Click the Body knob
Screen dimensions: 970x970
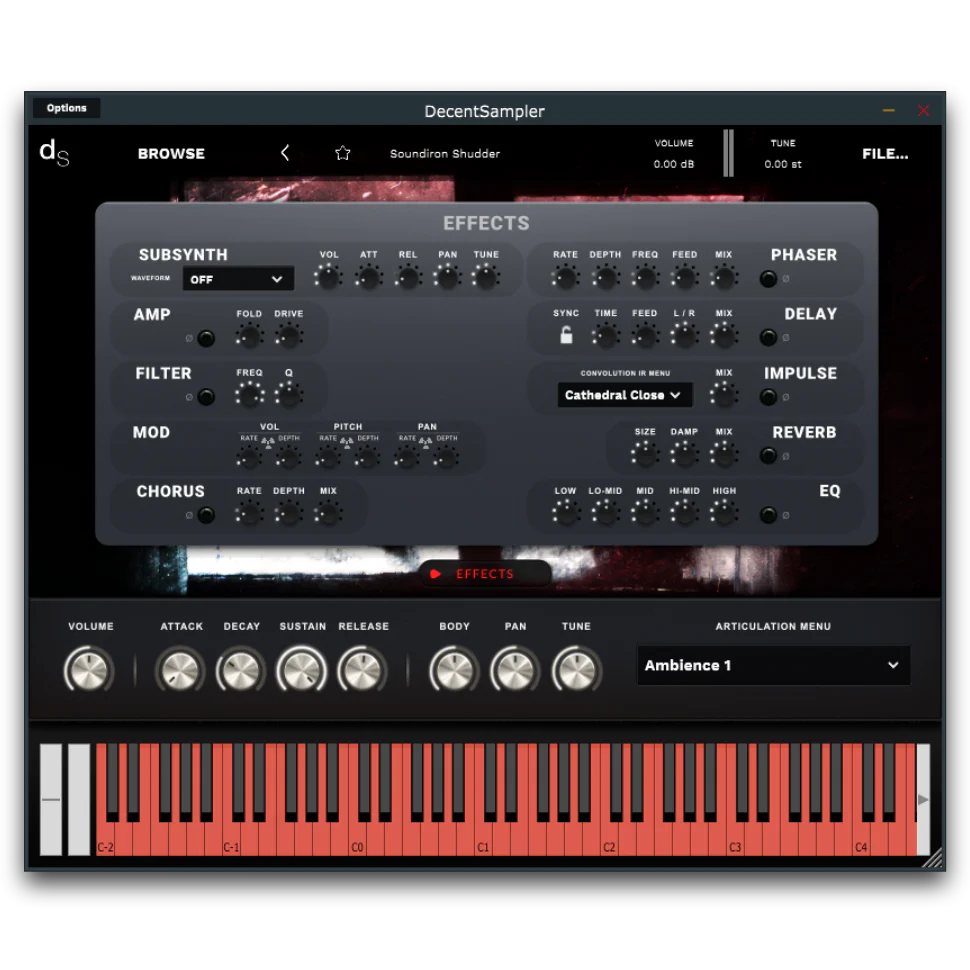click(x=454, y=669)
